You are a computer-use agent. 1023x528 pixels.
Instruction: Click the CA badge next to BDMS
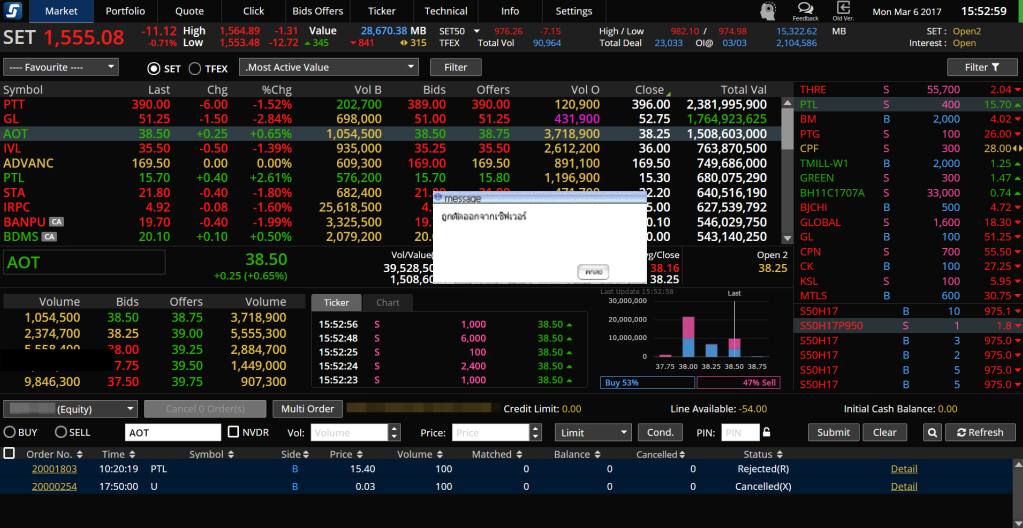(x=49, y=237)
